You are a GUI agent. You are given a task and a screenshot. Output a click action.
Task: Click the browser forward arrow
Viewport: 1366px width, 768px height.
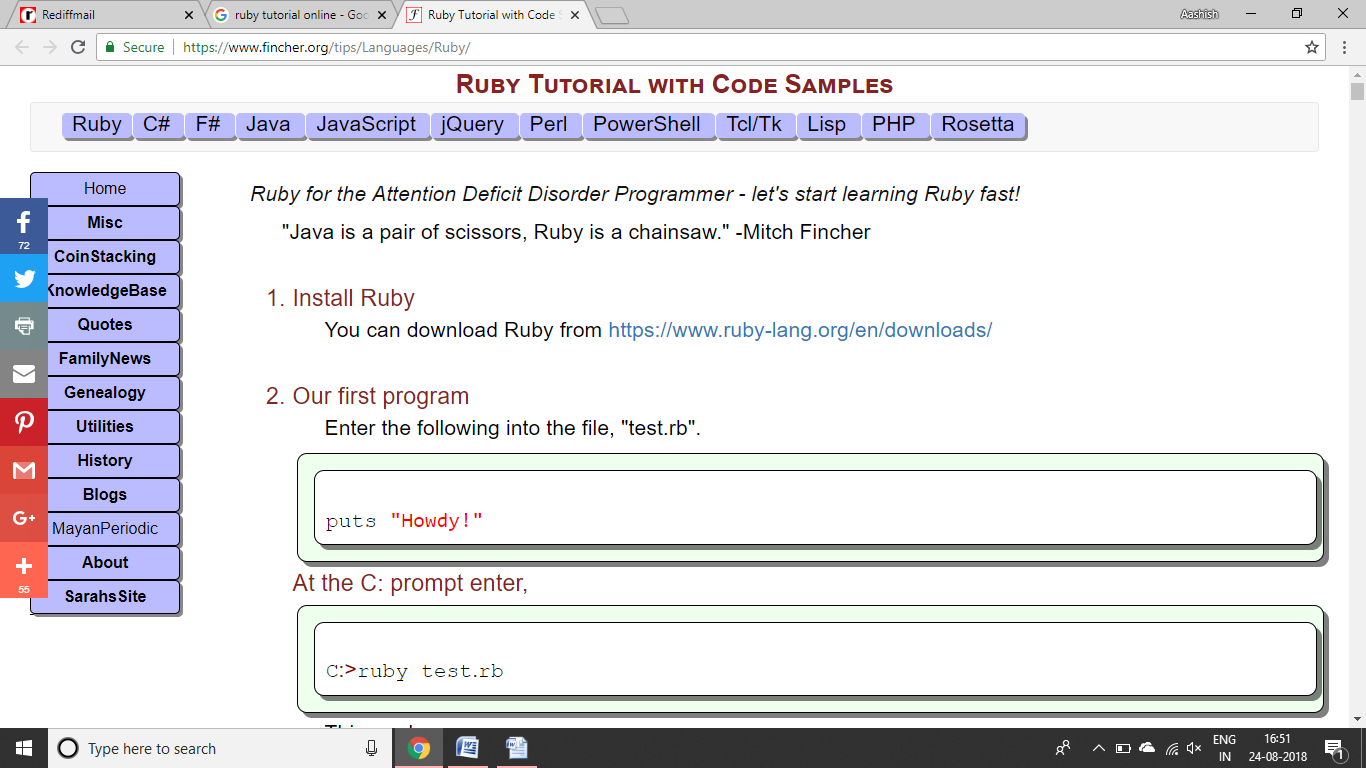pos(50,47)
